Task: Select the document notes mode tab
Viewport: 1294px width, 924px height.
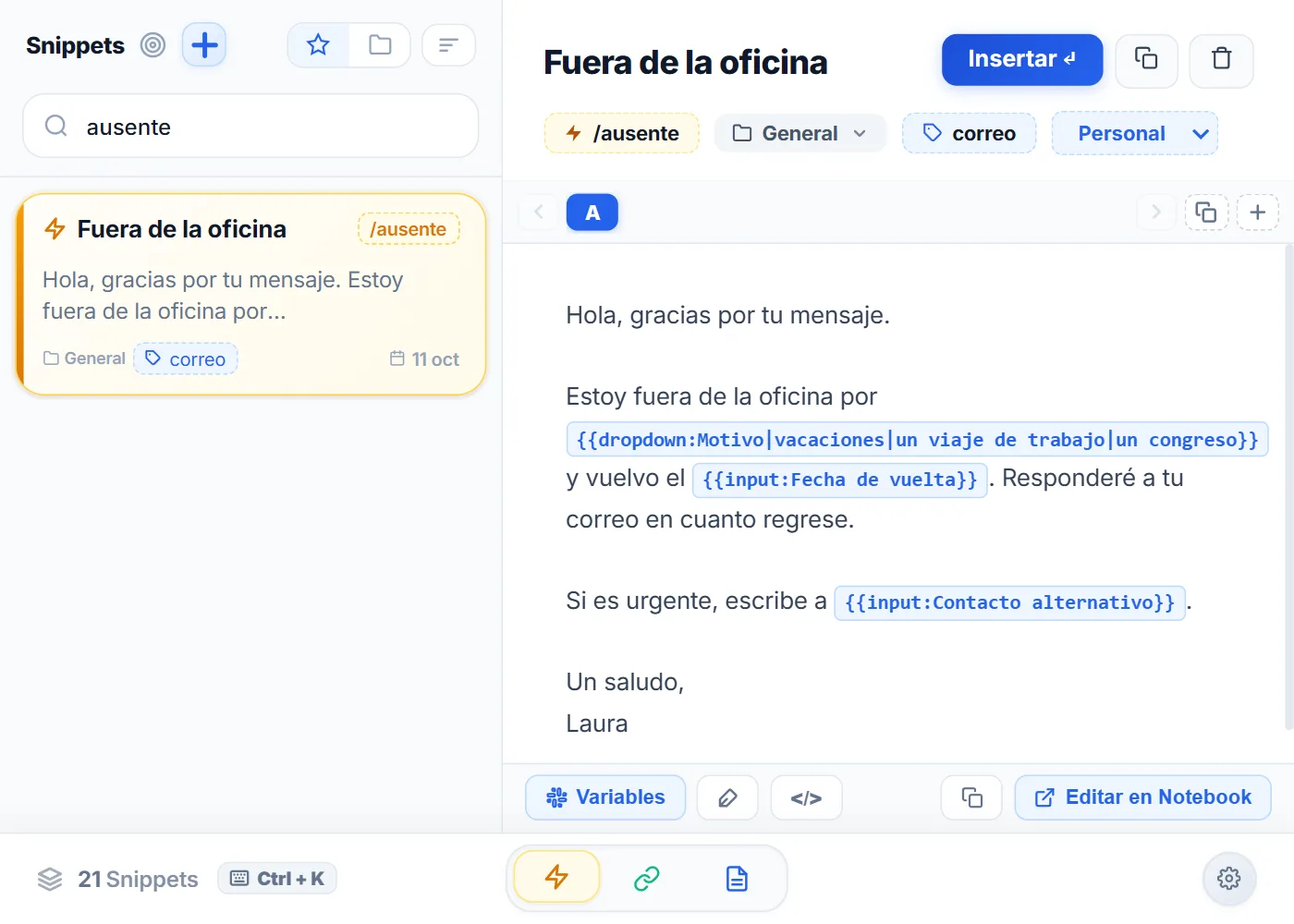Action: click(737, 878)
